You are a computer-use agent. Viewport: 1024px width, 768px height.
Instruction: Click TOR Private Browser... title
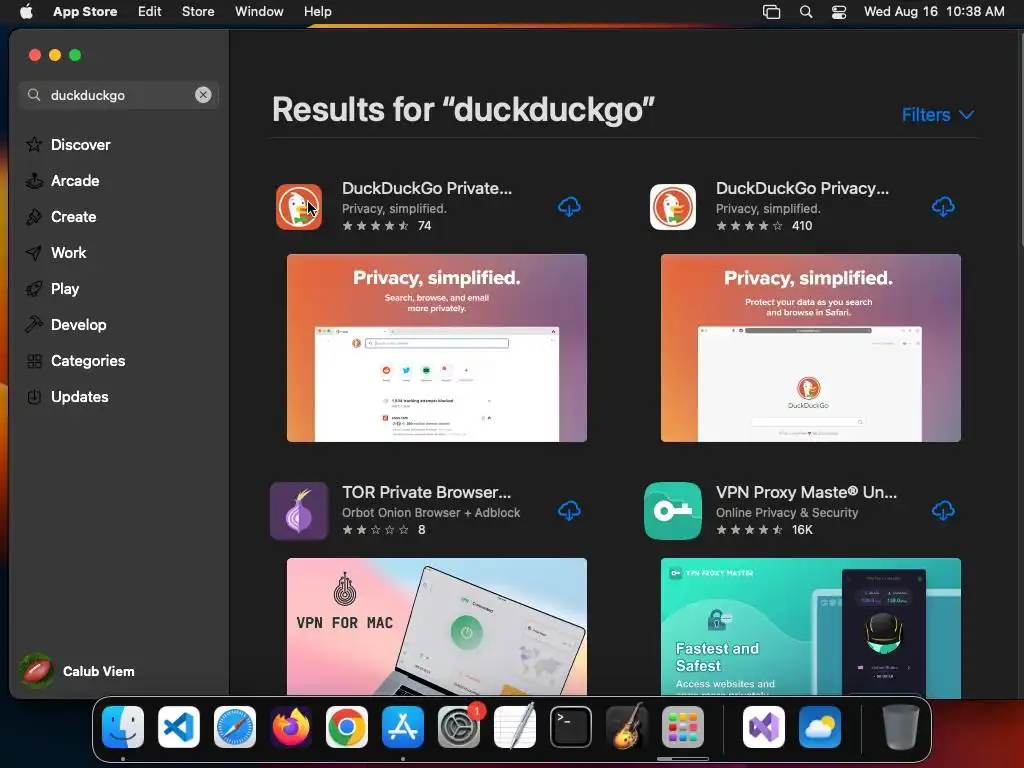pos(426,492)
